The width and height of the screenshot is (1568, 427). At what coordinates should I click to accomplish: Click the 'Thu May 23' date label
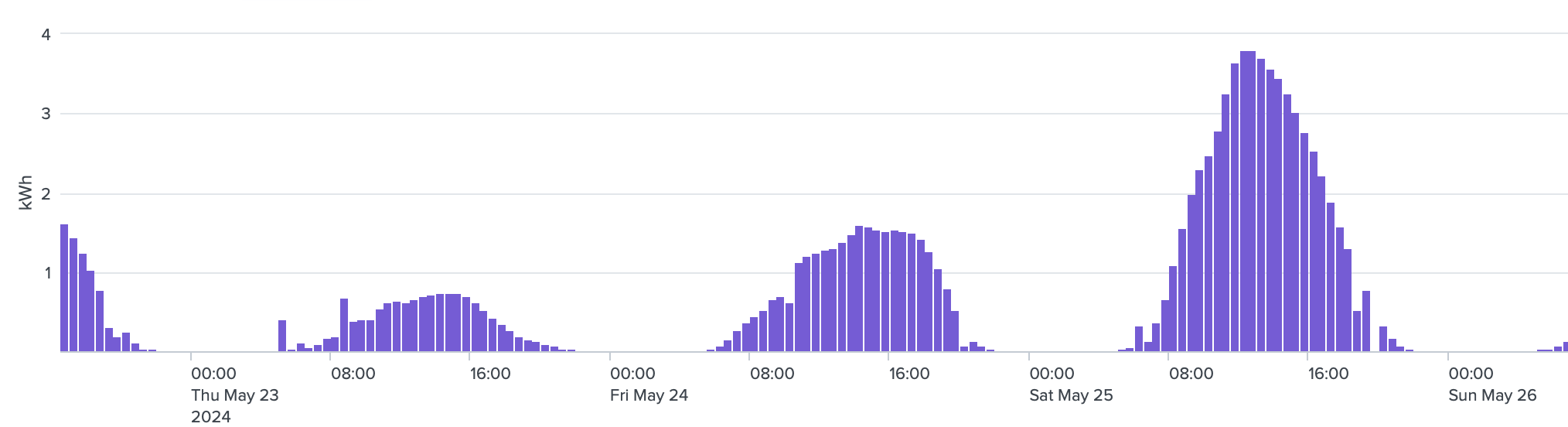[x=234, y=395]
